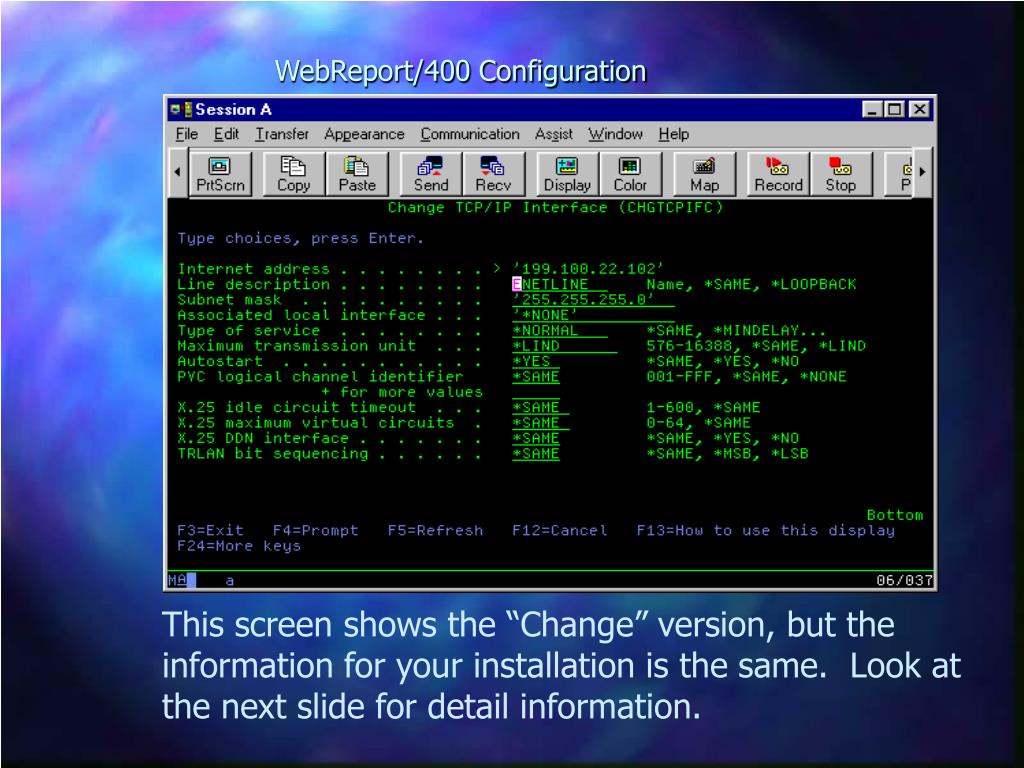Click the F24=More keys text

point(238,546)
